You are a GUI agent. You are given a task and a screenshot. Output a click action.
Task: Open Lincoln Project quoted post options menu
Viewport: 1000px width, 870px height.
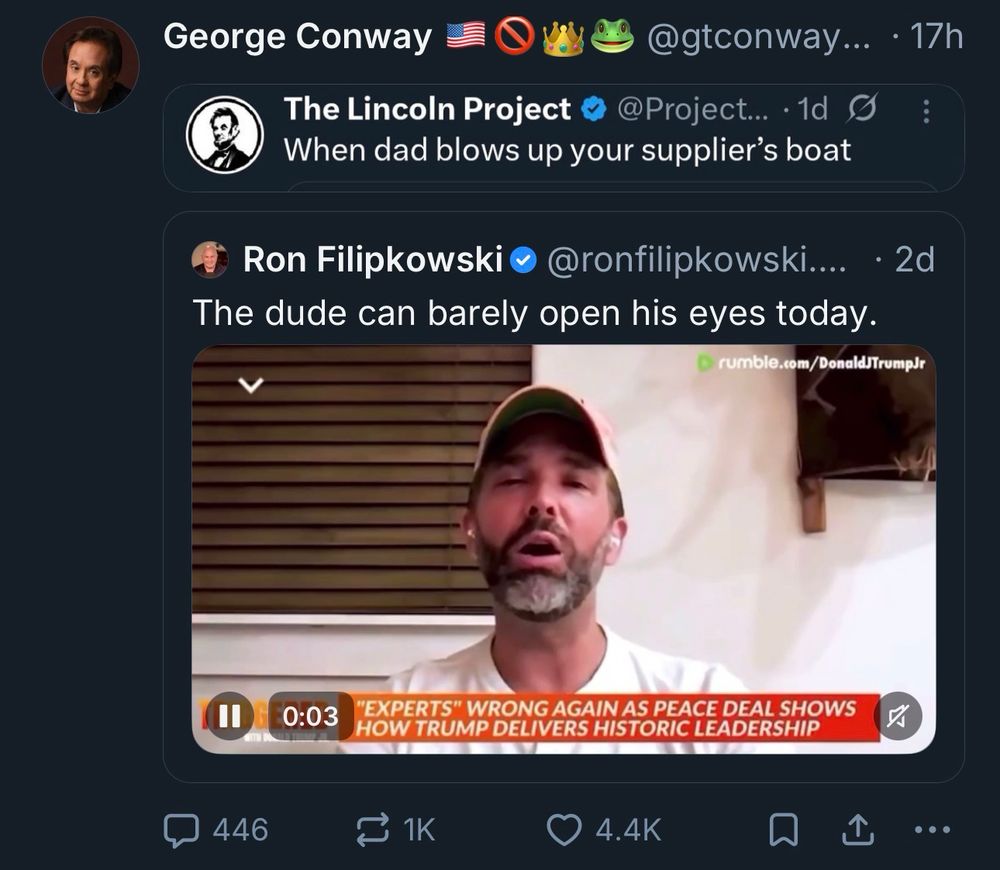(x=925, y=111)
